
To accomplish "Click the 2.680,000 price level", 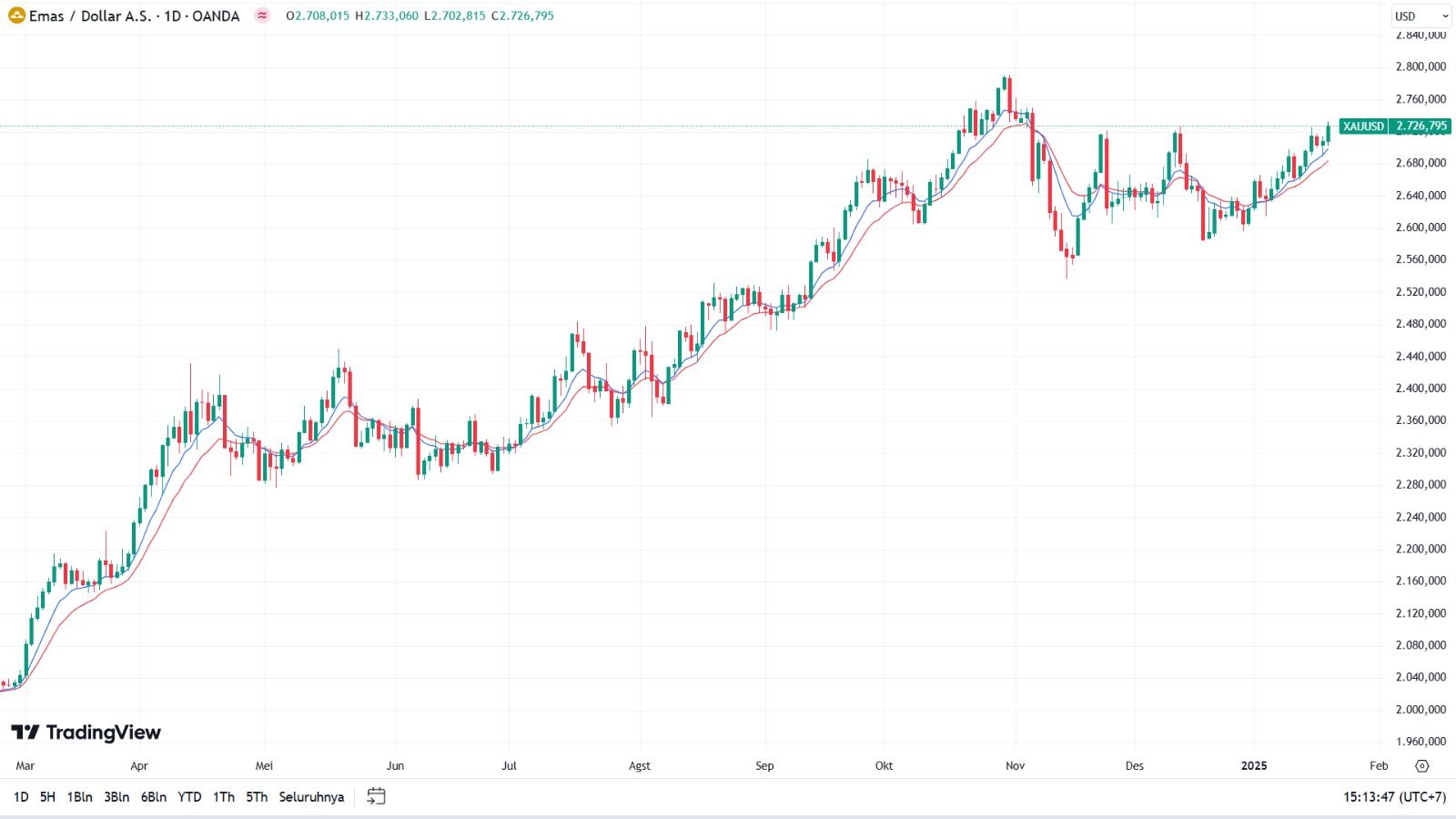I will [x=1421, y=163].
